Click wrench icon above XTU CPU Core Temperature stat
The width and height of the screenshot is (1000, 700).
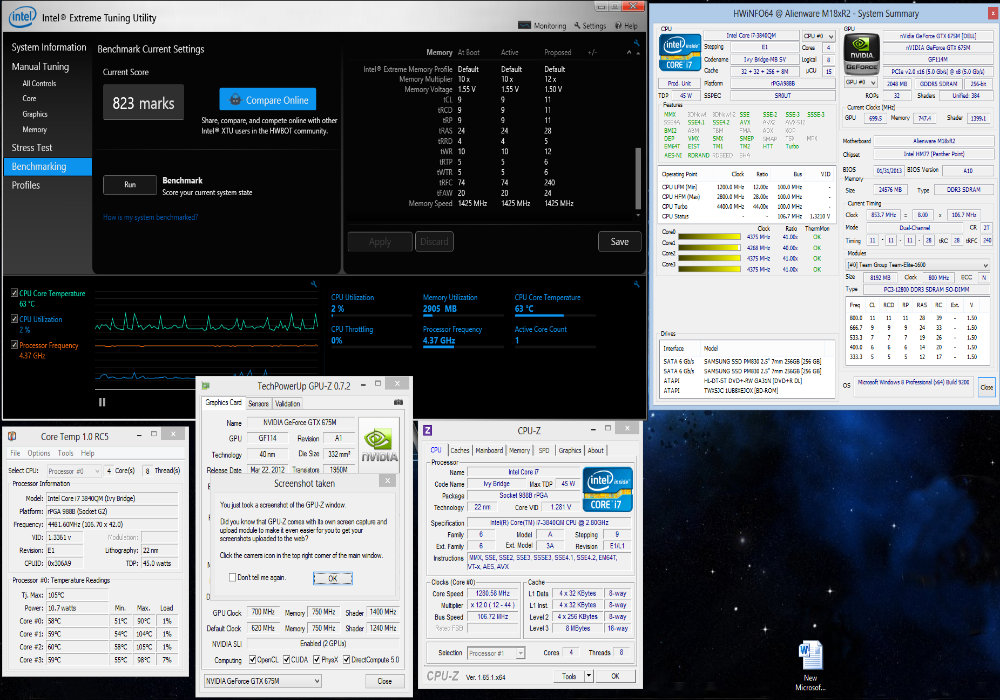pos(636,284)
